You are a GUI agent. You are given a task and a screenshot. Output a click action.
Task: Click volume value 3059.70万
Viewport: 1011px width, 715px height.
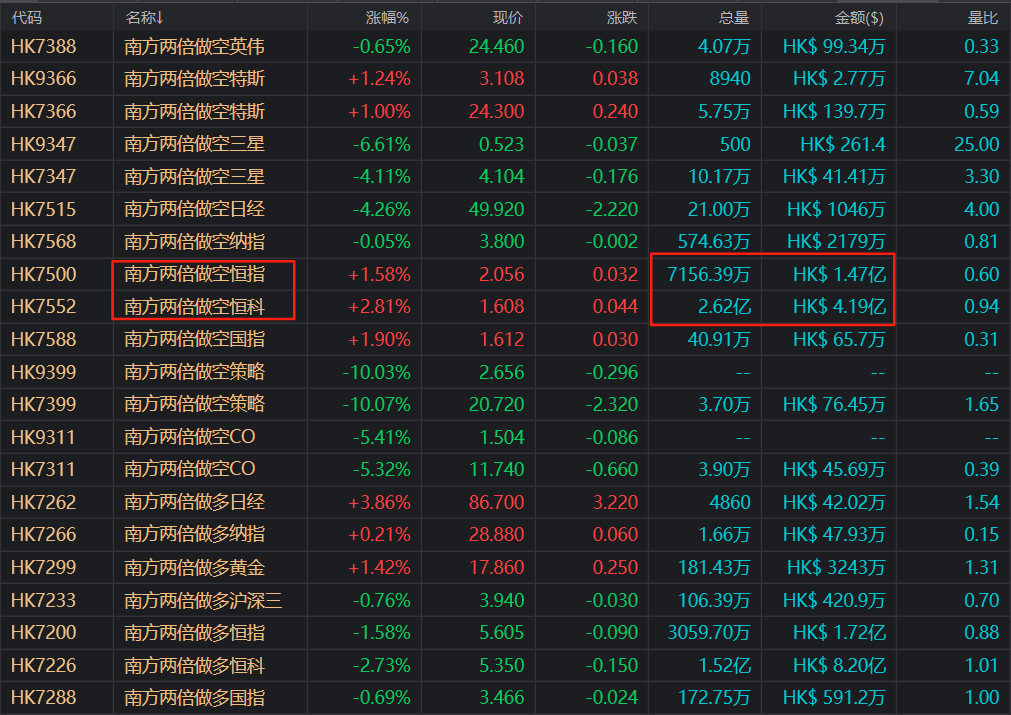709,632
